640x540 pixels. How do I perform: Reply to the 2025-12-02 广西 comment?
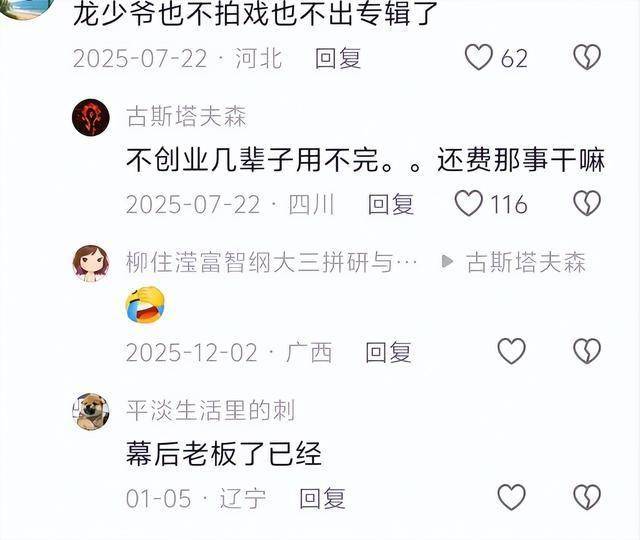point(388,352)
